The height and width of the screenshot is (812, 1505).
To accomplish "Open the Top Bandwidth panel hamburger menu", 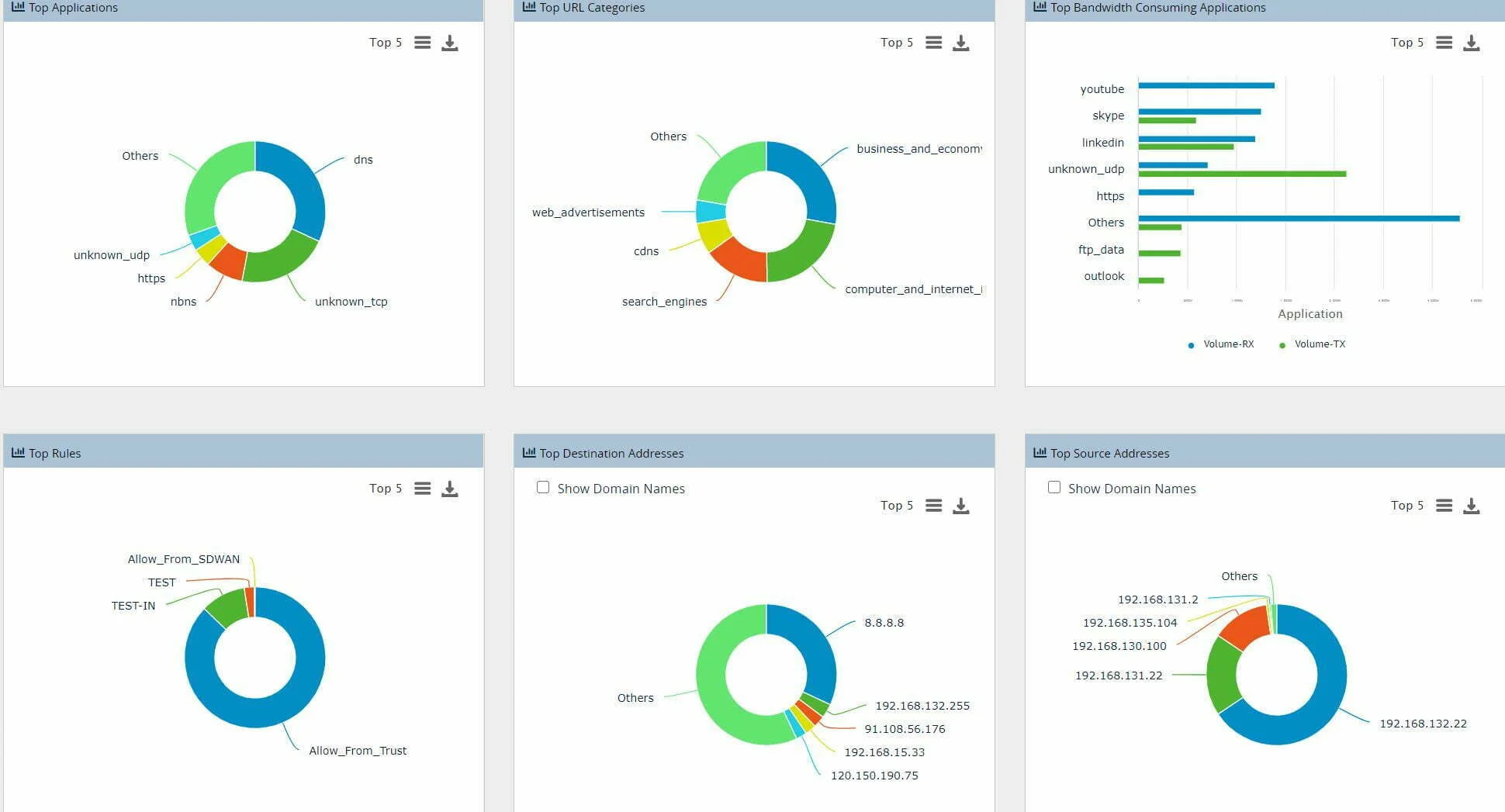I will (1444, 43).
